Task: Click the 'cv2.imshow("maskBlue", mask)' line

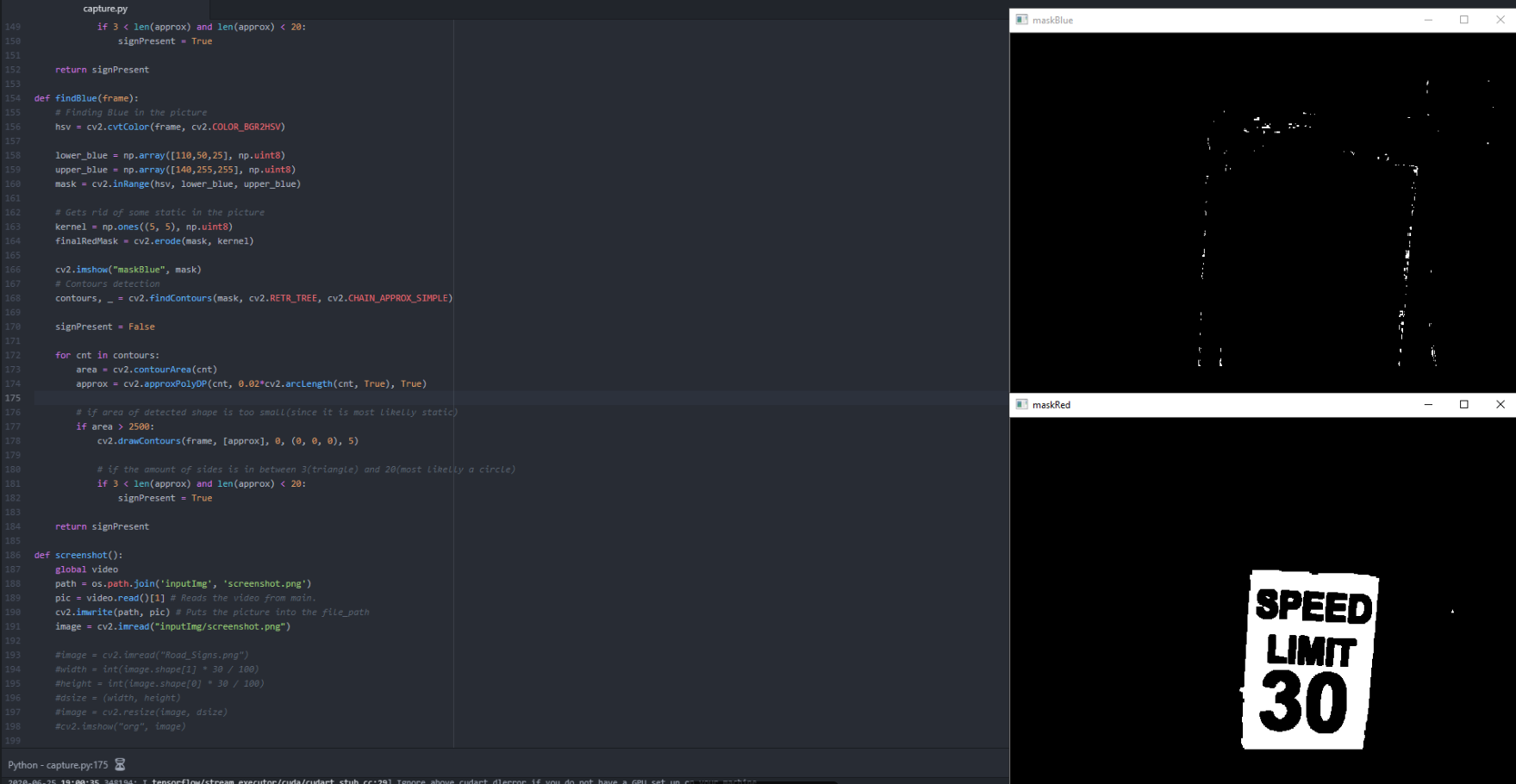Action: [x=128, y=270]
